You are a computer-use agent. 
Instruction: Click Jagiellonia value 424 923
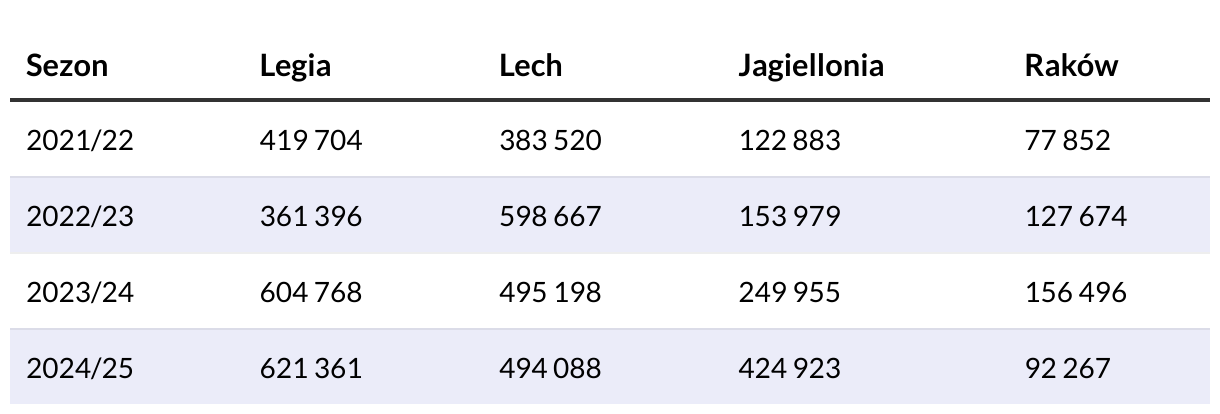click(x=790, y=368)
